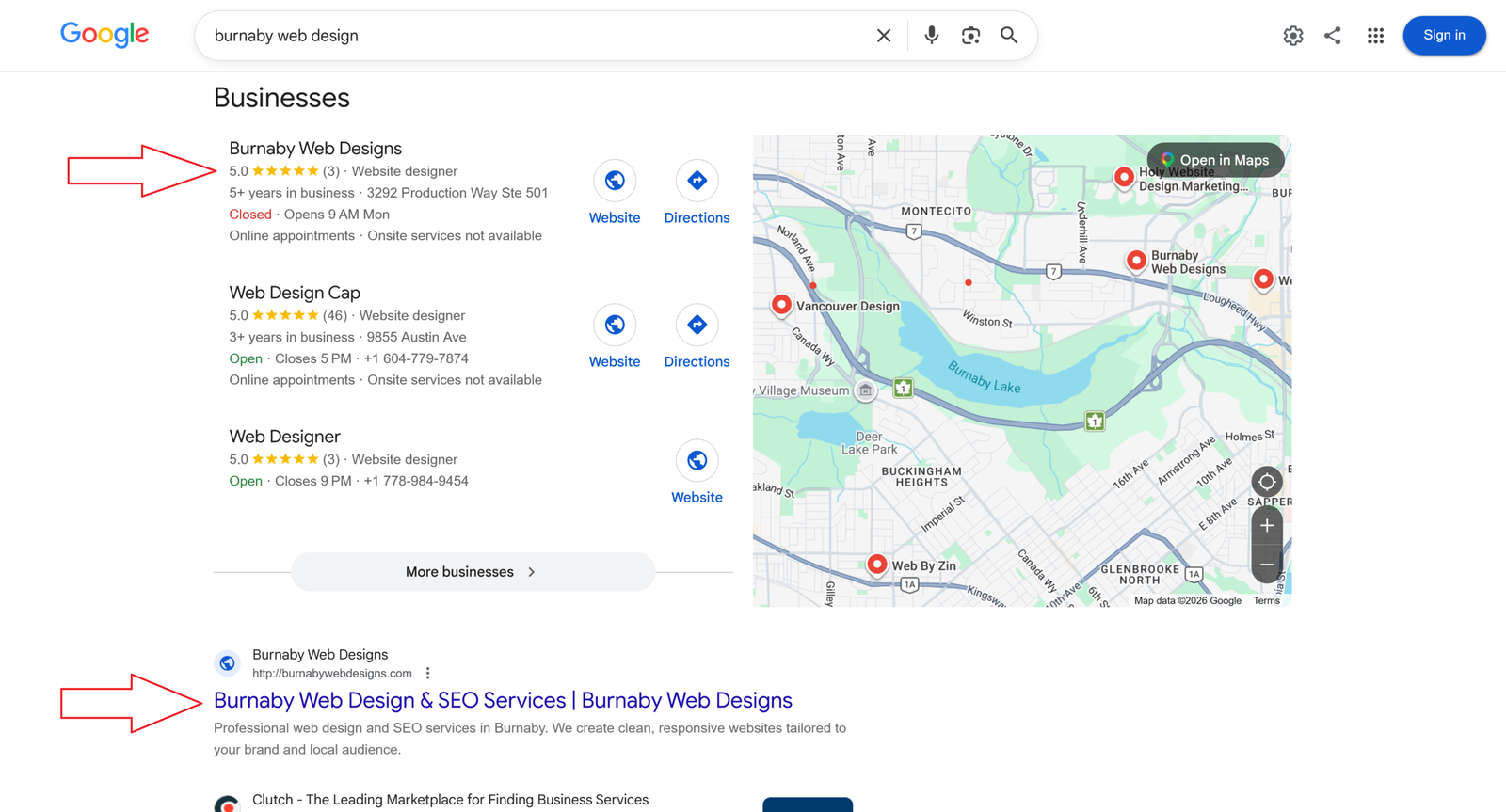The height and width of the screenshot is (812, 1506).
Task: Zoom out on the map
Action: click(x=1267, y=565)
